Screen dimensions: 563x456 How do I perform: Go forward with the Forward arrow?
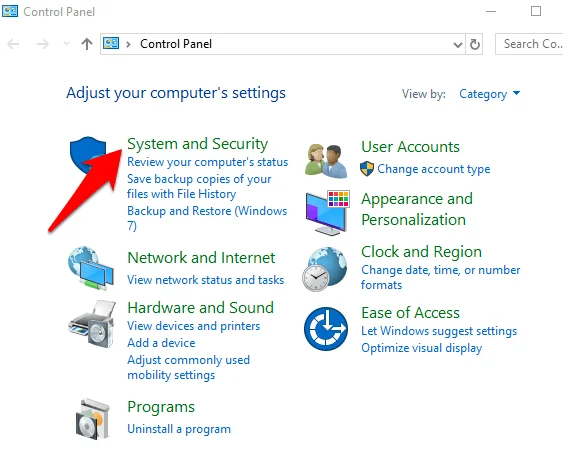tap(43, 44)
